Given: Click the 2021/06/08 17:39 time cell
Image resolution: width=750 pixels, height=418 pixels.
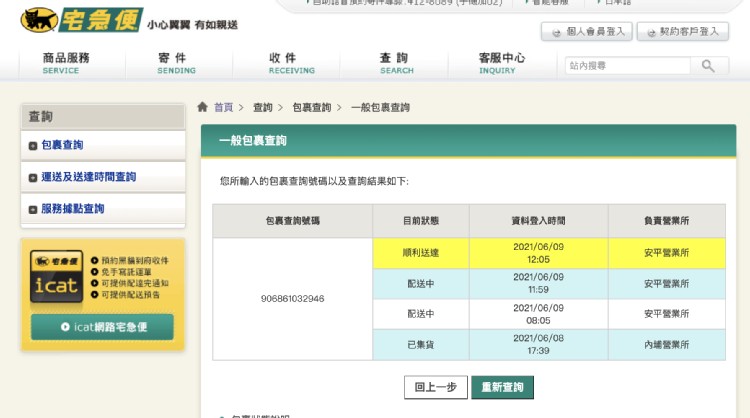Looking at the screenshot, I should tap(539, 345).
